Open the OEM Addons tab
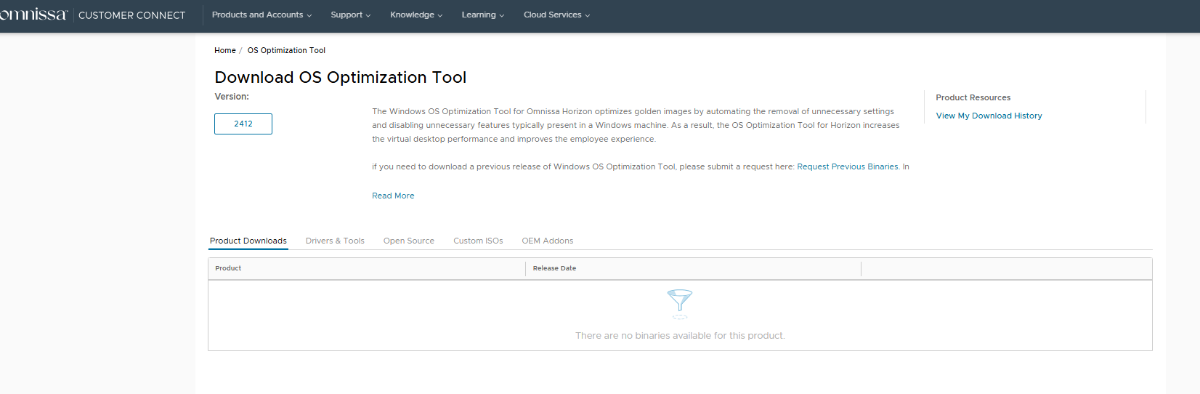The image size is (1200, 394). point(547,241)
